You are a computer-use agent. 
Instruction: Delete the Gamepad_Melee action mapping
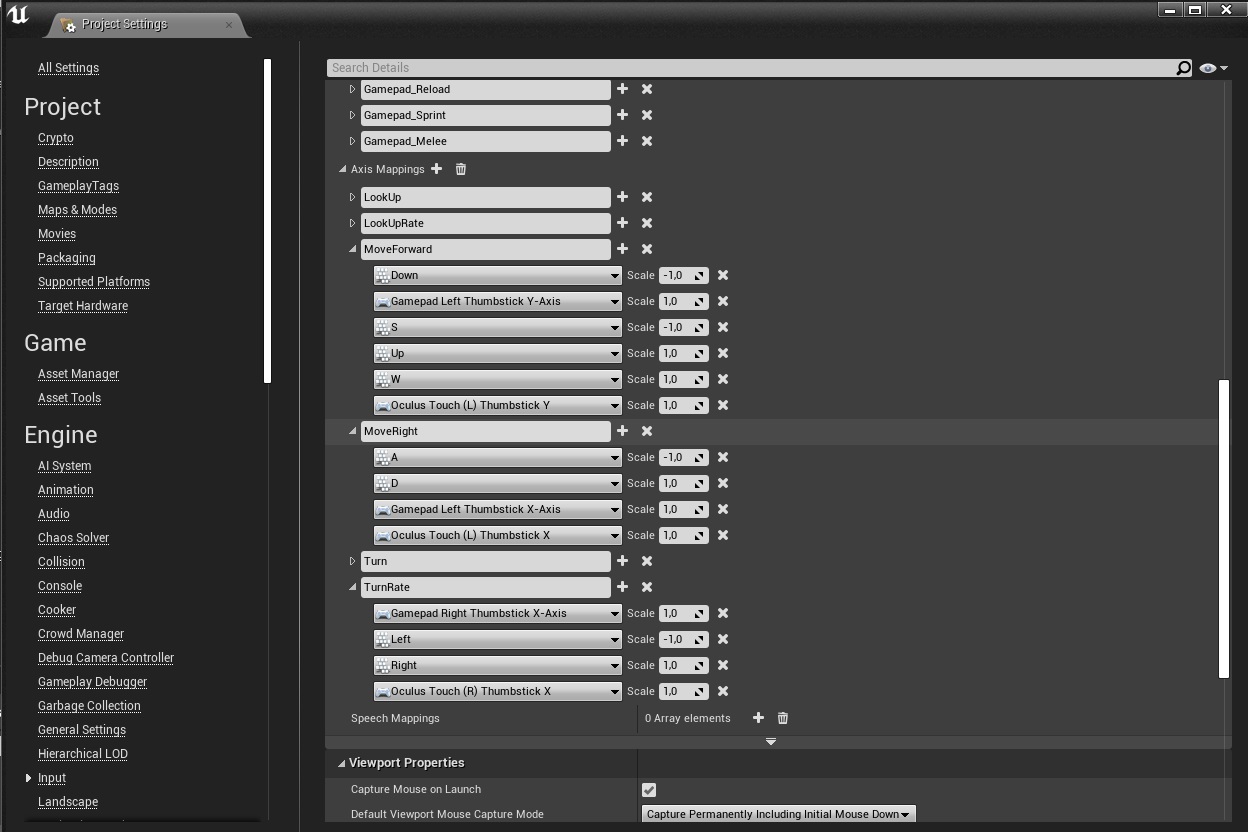click(647, 141)
